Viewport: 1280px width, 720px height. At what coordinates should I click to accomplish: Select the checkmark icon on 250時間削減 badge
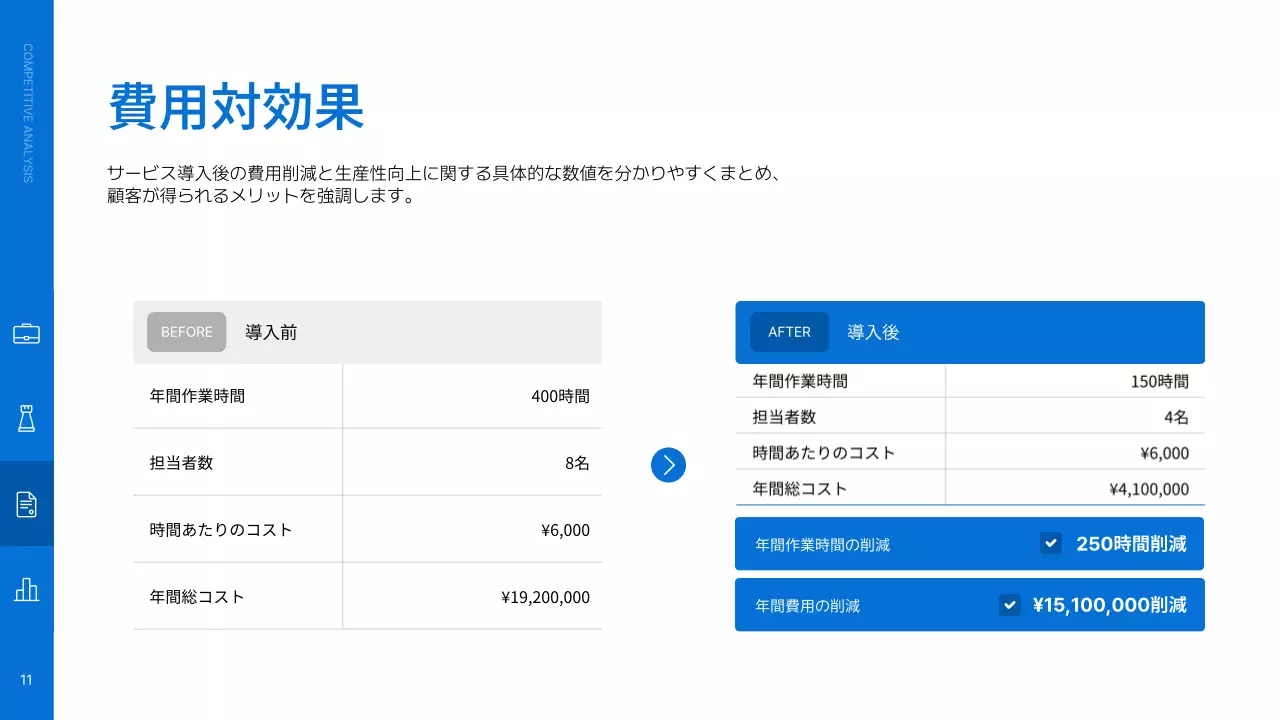point(1050,543)
